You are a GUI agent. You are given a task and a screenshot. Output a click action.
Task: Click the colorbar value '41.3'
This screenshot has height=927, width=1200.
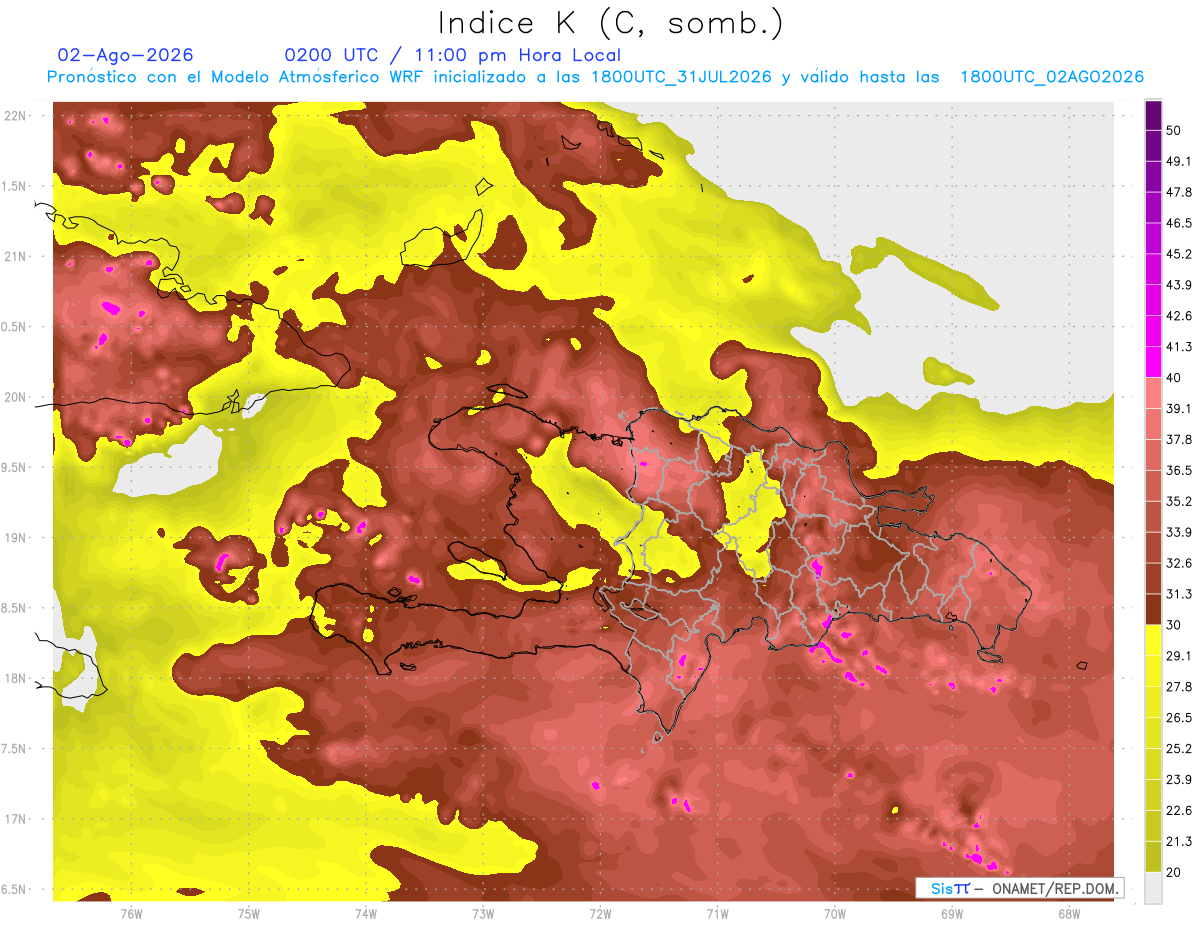pos(1180,347)
